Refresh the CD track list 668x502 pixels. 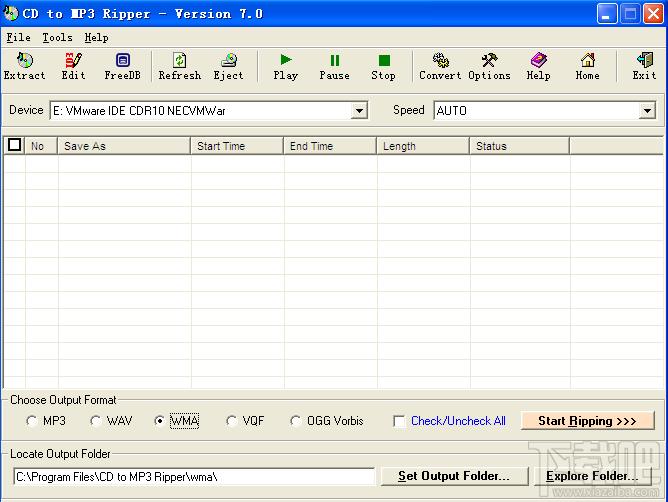point(179,66)
